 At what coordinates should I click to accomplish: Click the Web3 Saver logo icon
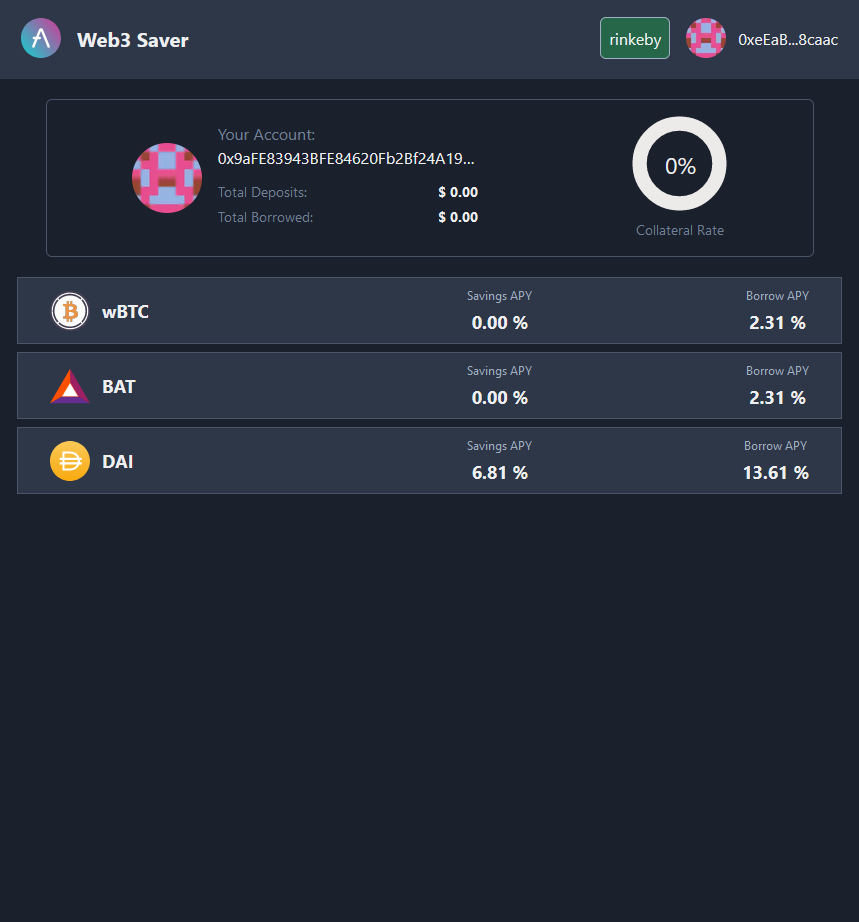[x=41, y=39]
